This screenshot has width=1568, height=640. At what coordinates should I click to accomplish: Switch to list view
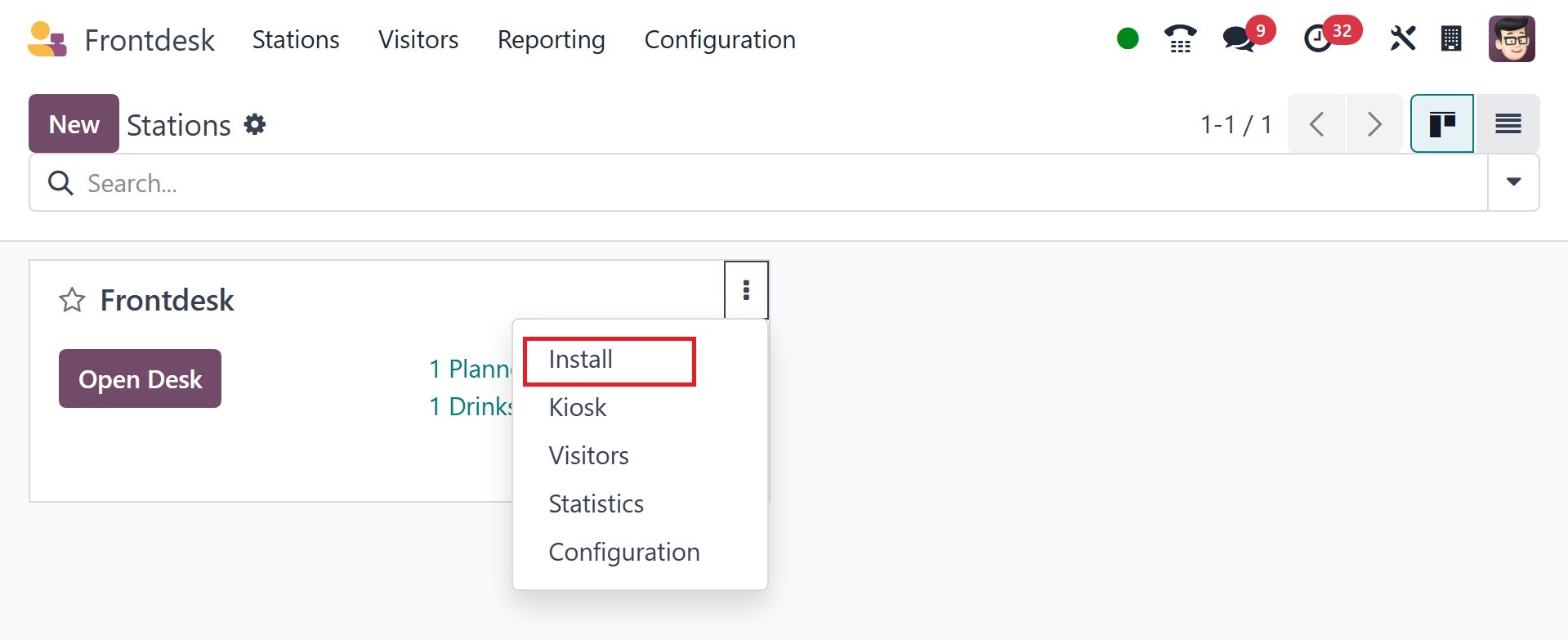click(x=1508, y=124)
